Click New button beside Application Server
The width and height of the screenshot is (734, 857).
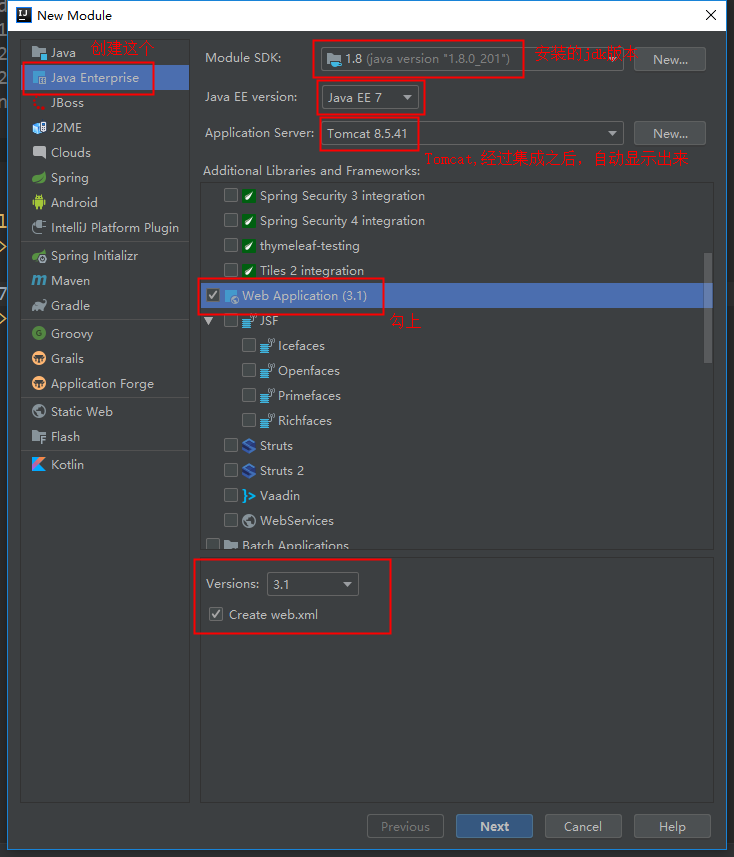[x=670, y=133]
